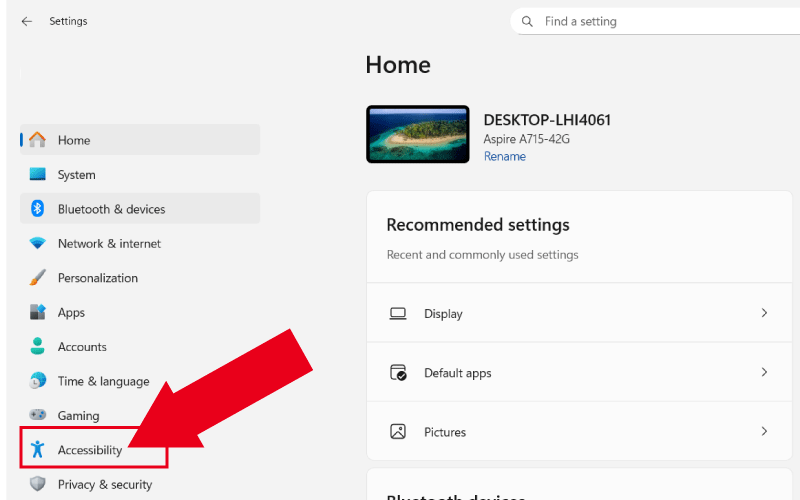
Task: Expand the Pictures settings chevron
Action: coord(764,432)
